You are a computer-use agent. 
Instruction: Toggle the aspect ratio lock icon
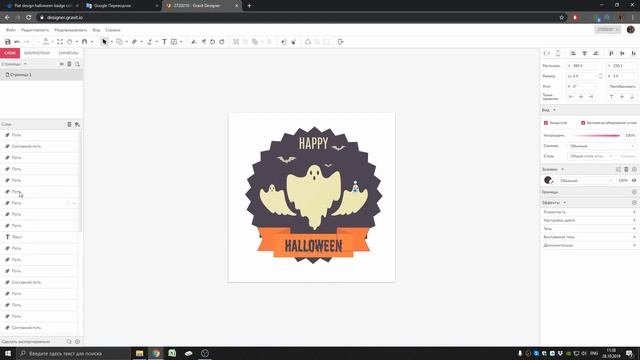pyautogui.click(x=600, y=76)
